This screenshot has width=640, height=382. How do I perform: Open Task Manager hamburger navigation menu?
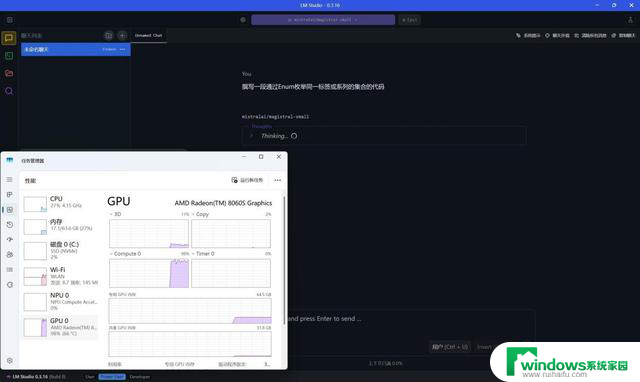(x=9, y=180)
